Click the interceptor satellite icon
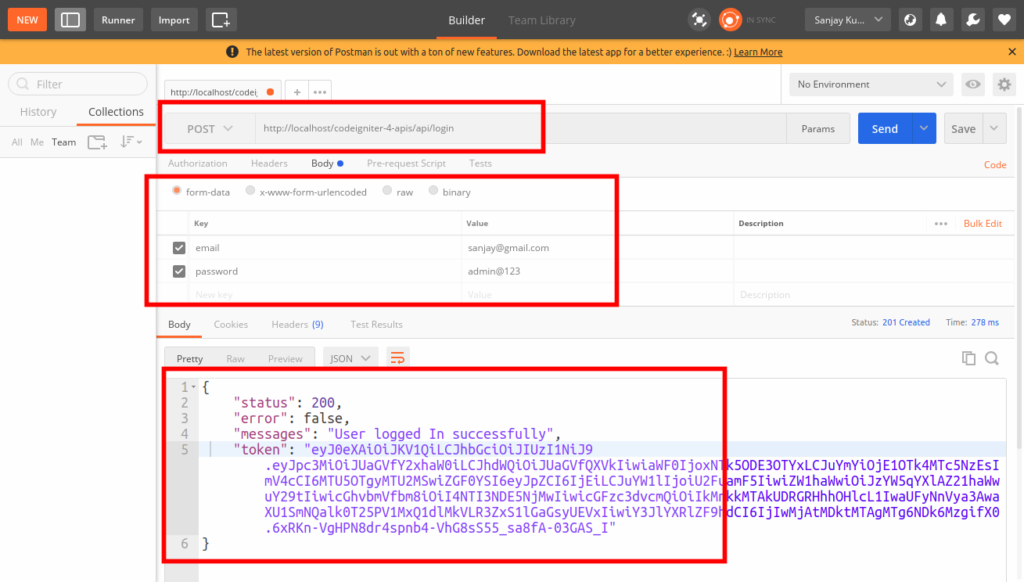 coord(699,20)
